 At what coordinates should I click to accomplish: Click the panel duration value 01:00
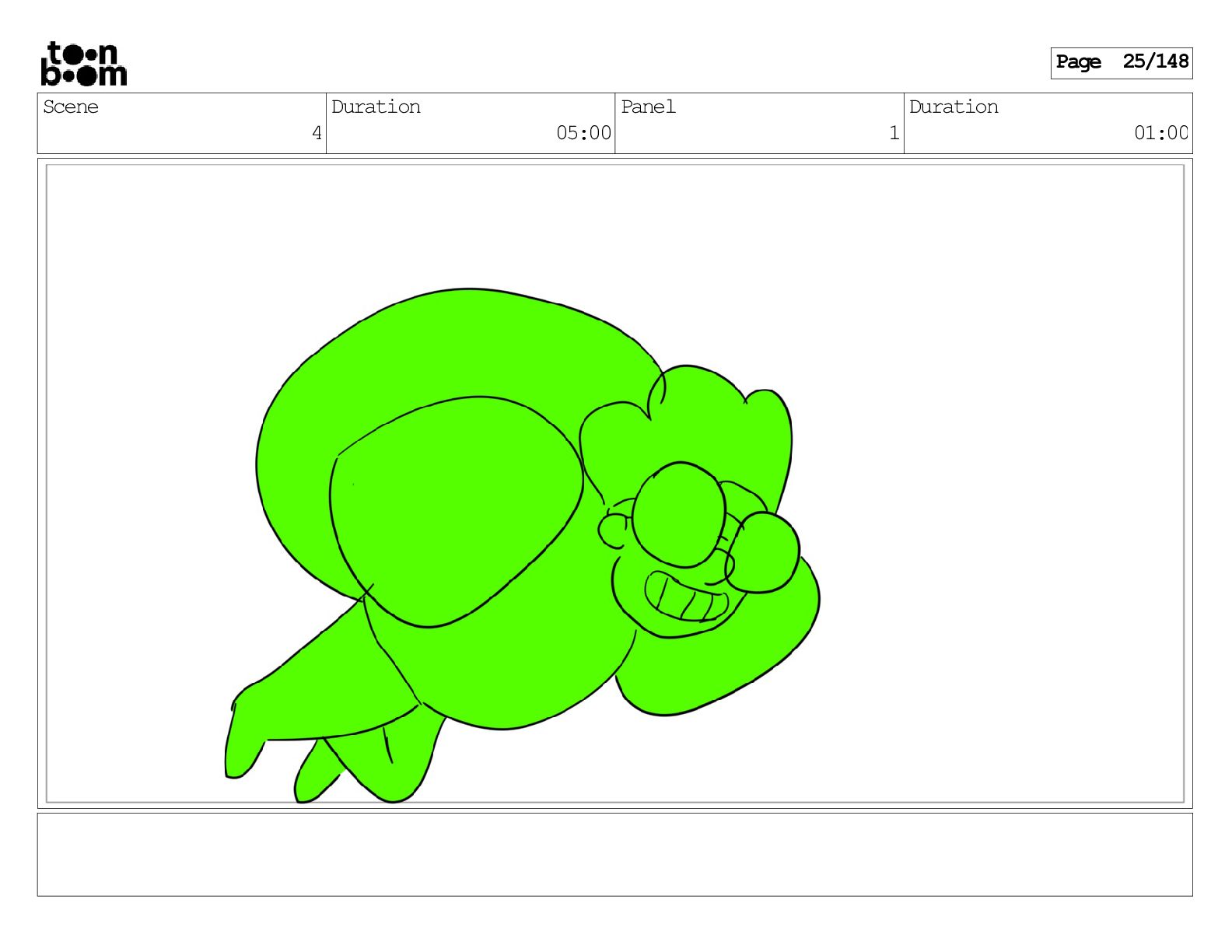coord(1161,133)
